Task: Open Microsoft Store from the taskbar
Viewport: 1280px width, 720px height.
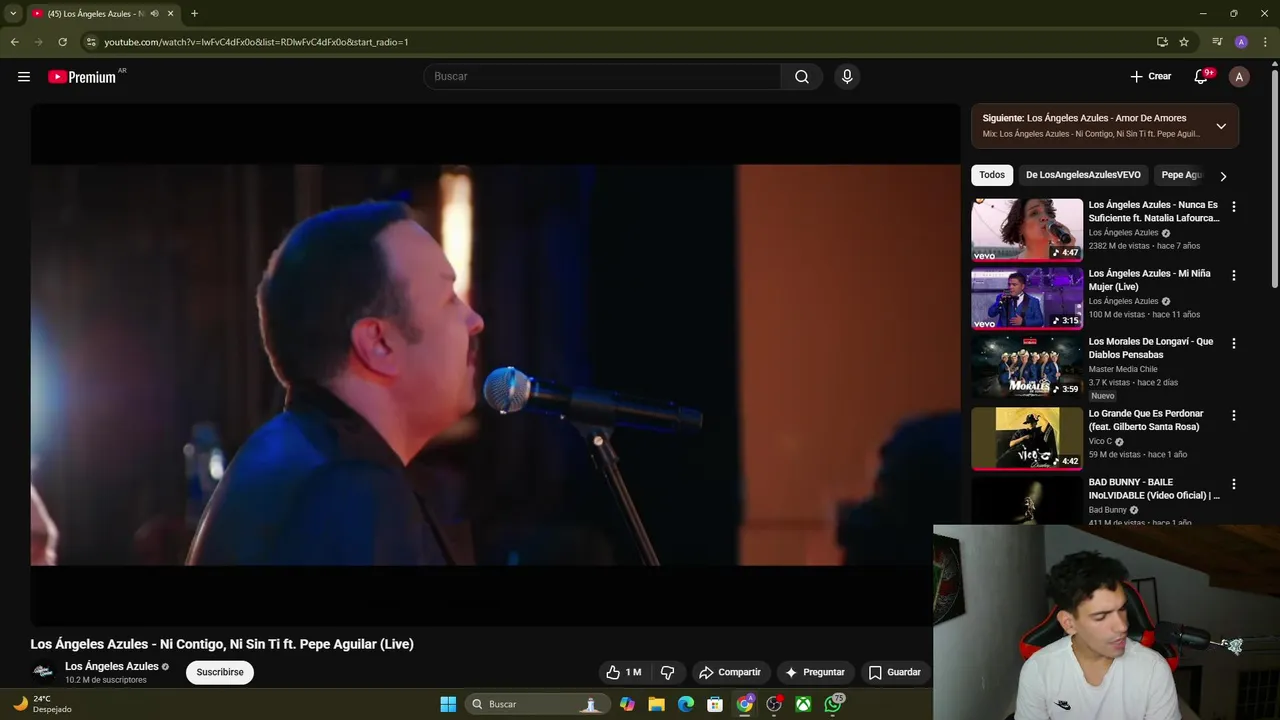Action: tap(715, 704)
